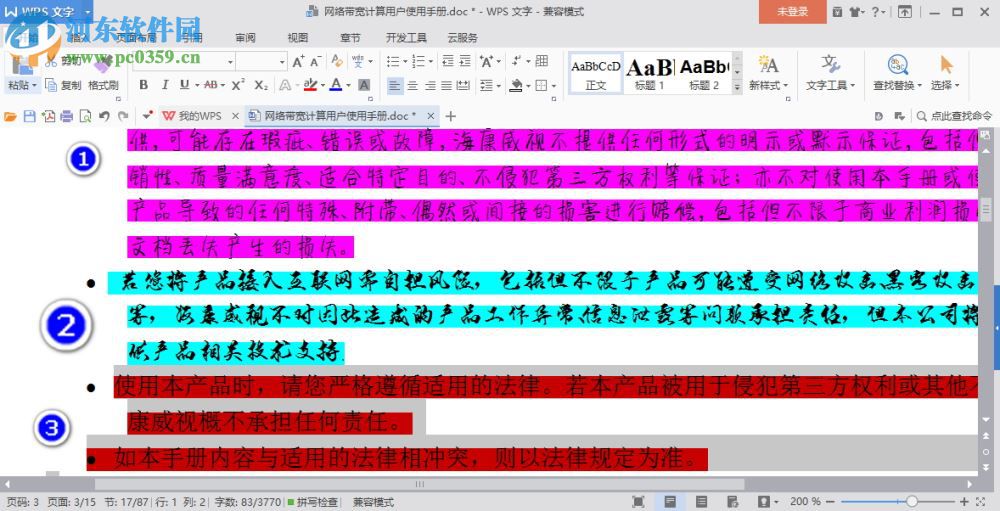Screen dimensions: 1000x511
Task: Increase paragraph indent
Action: coord(465,61)
